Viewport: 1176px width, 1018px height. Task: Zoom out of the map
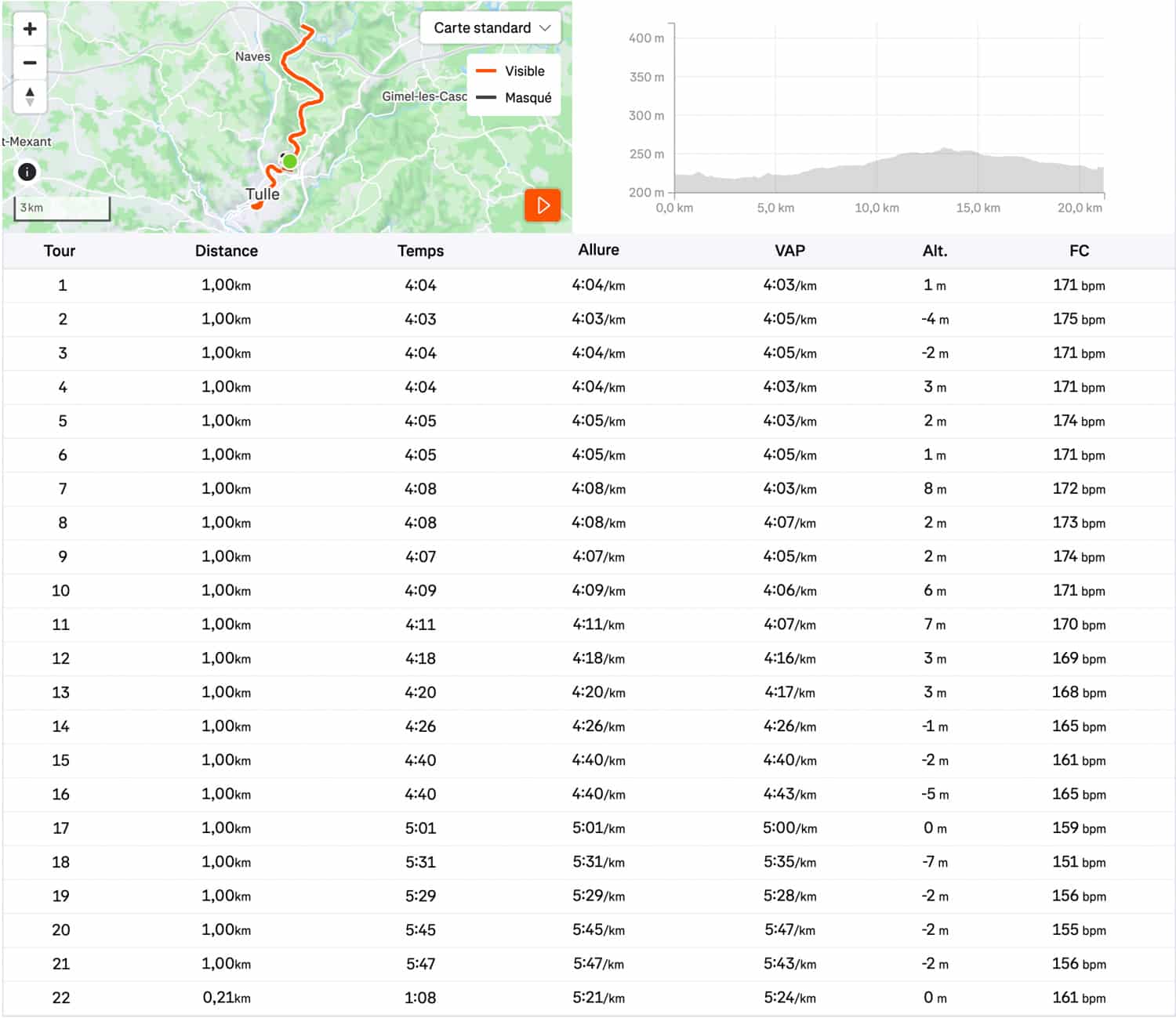coord(30,63)
